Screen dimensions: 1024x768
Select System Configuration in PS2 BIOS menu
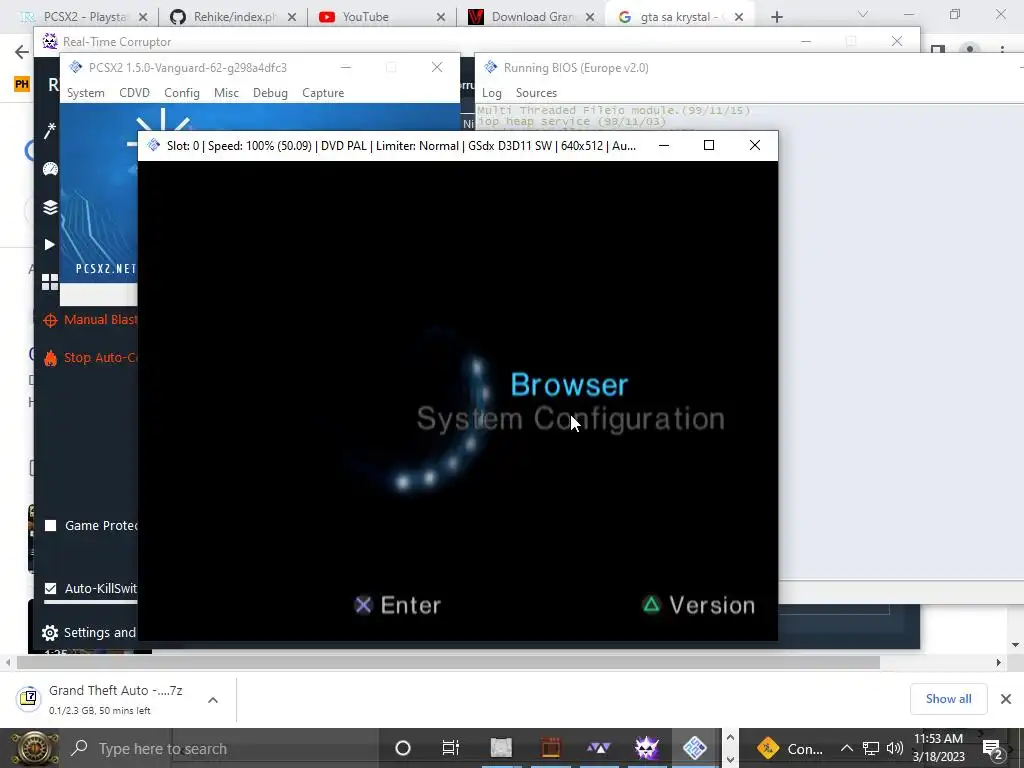pyautogui.click(x=571, y=419)
